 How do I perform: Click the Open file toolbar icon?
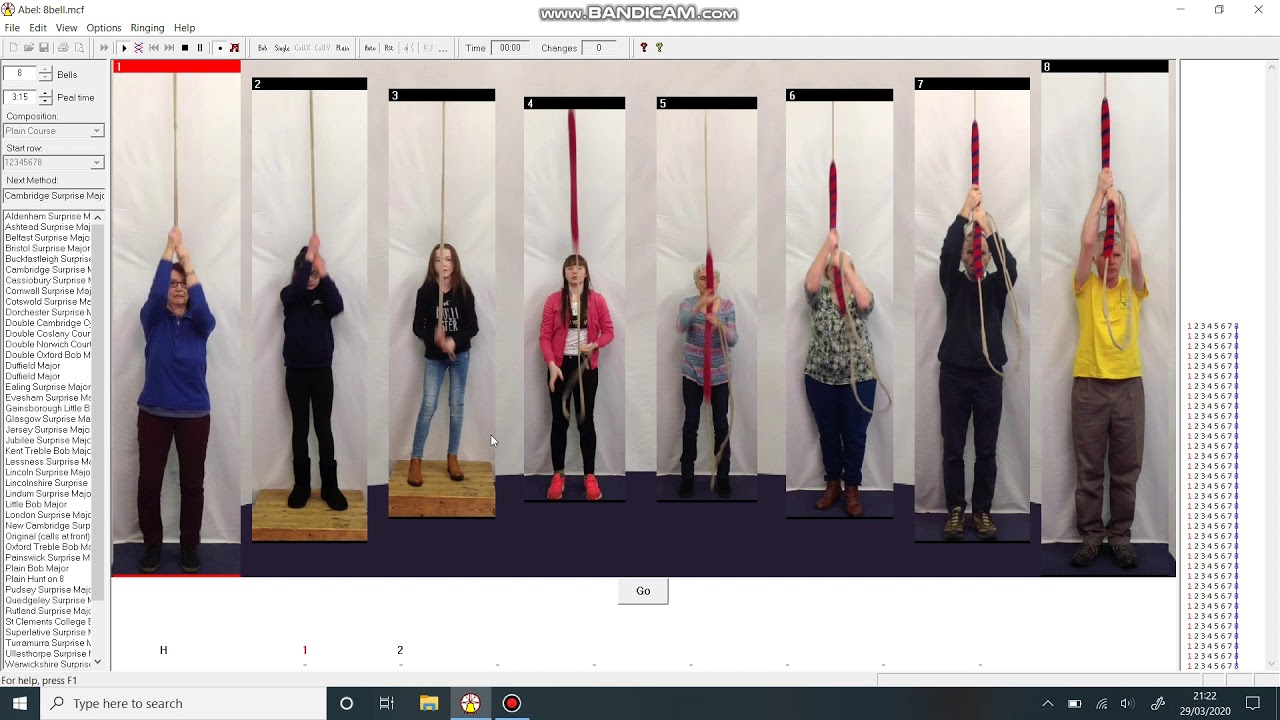pyautogui.click(x=29, y=48)
